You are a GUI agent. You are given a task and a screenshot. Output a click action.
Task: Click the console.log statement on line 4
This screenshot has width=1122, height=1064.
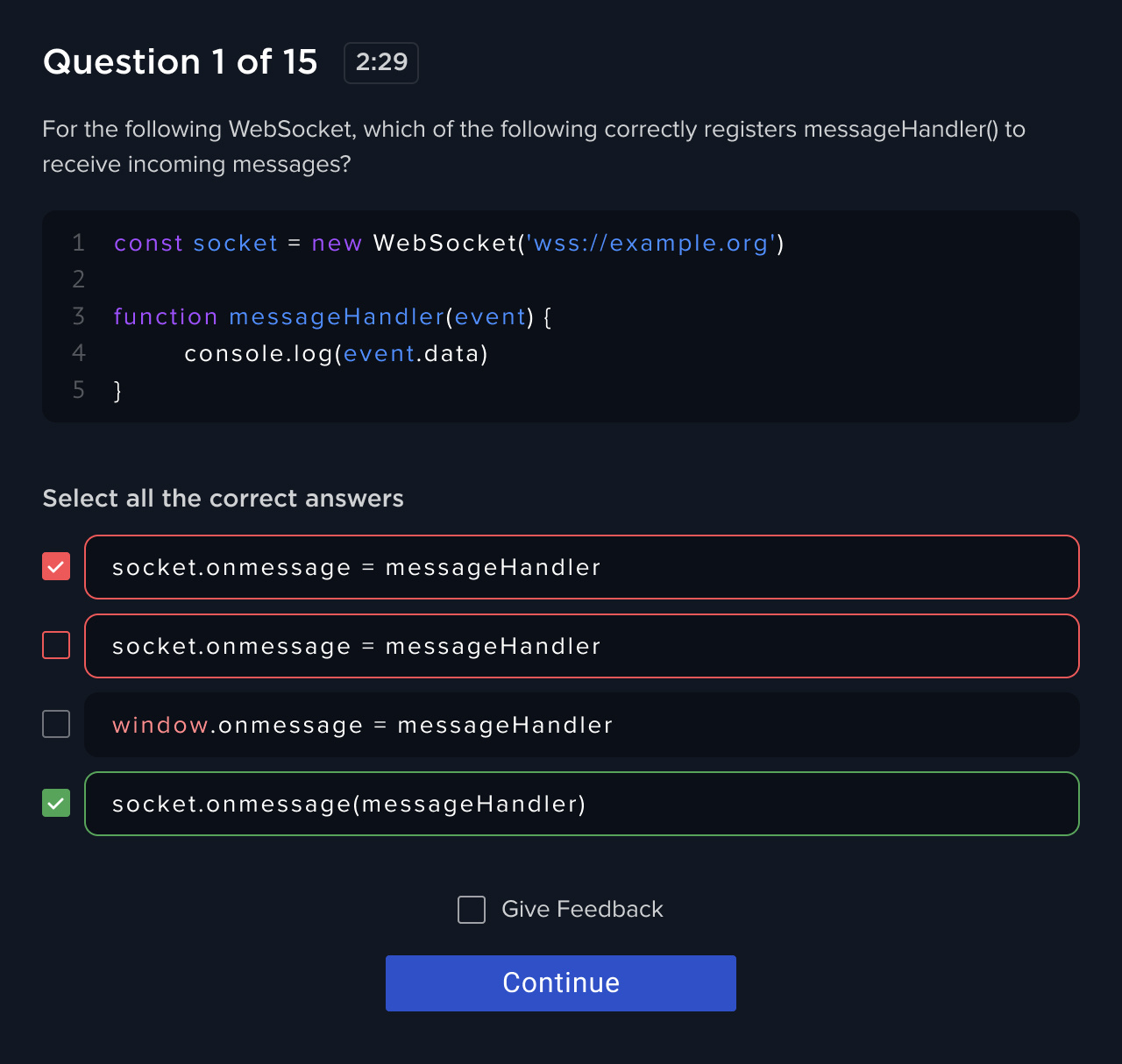coord(336,353)
